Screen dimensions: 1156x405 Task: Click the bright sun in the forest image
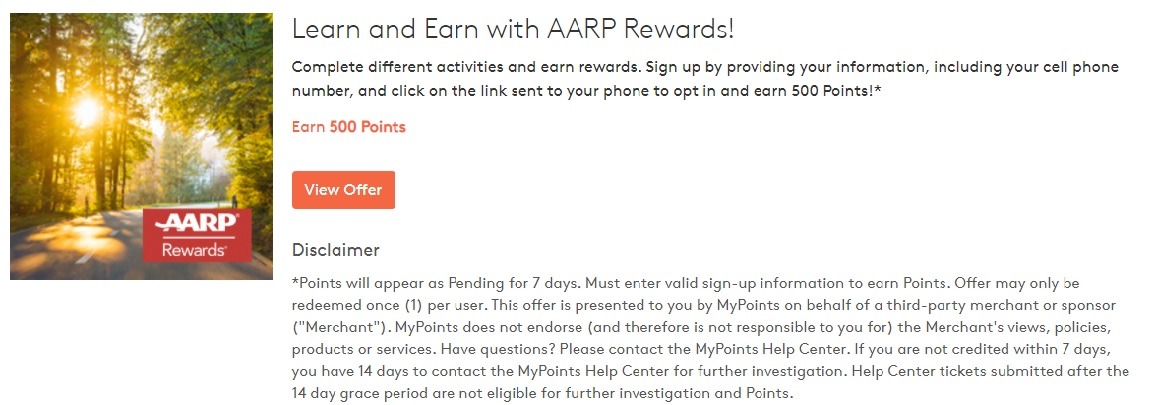(x=86, y=112)
